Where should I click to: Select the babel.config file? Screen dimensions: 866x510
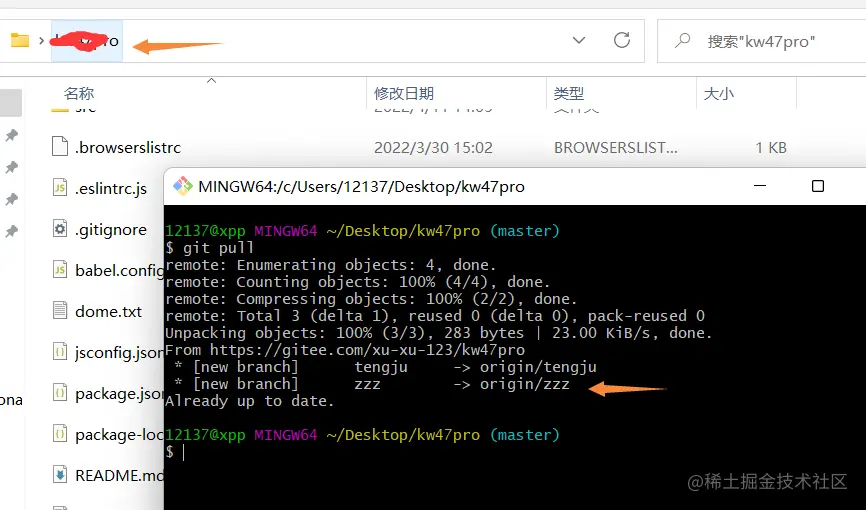[119, 270]
